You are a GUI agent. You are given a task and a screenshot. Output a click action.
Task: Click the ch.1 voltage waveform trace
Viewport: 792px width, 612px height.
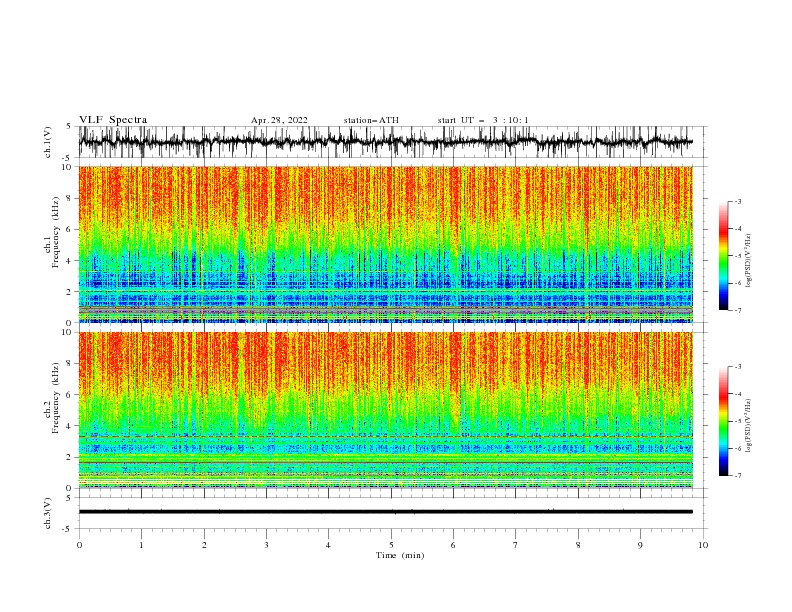point(385,142)
